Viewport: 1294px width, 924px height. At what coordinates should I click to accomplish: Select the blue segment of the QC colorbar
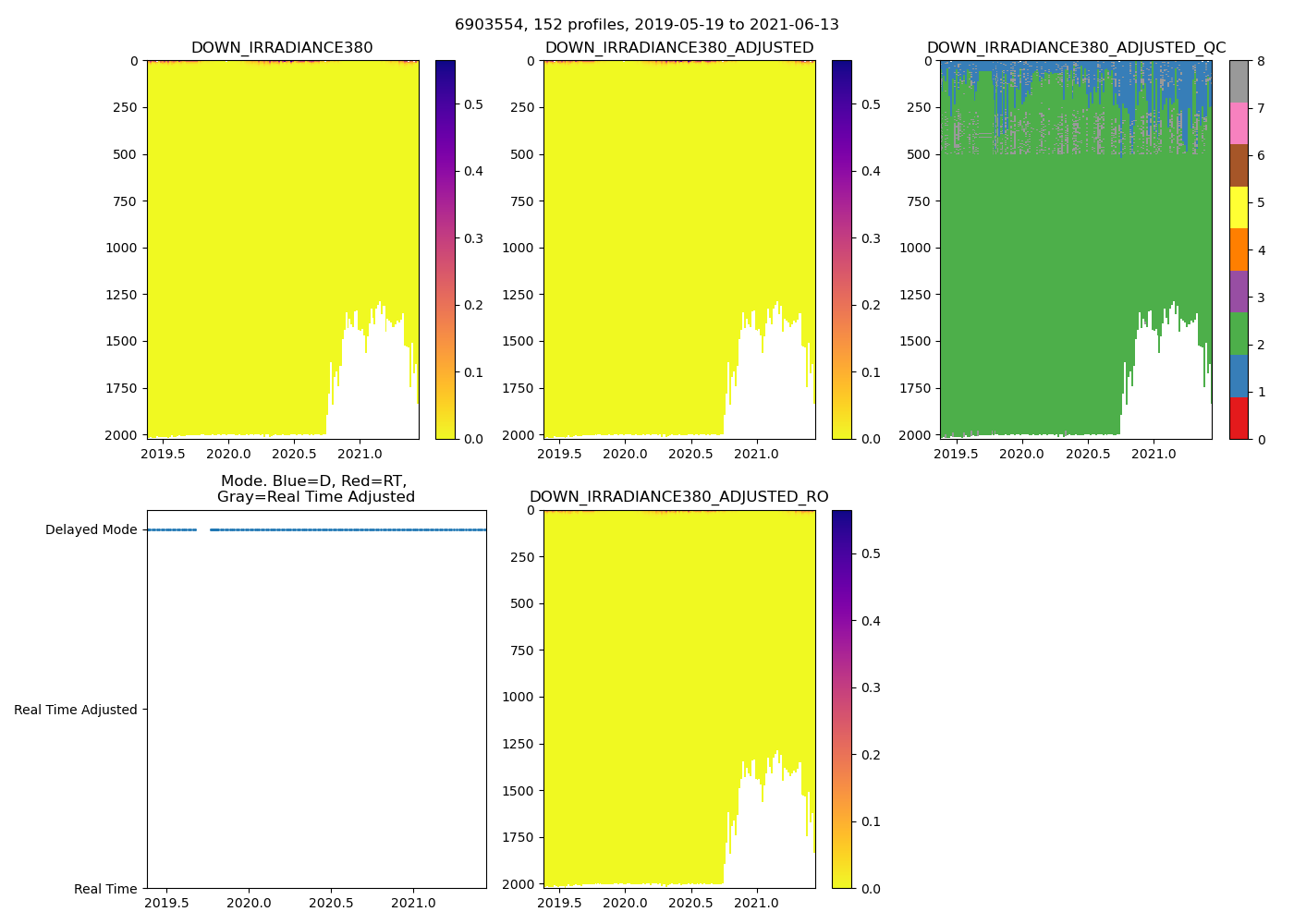point(1239,376)
